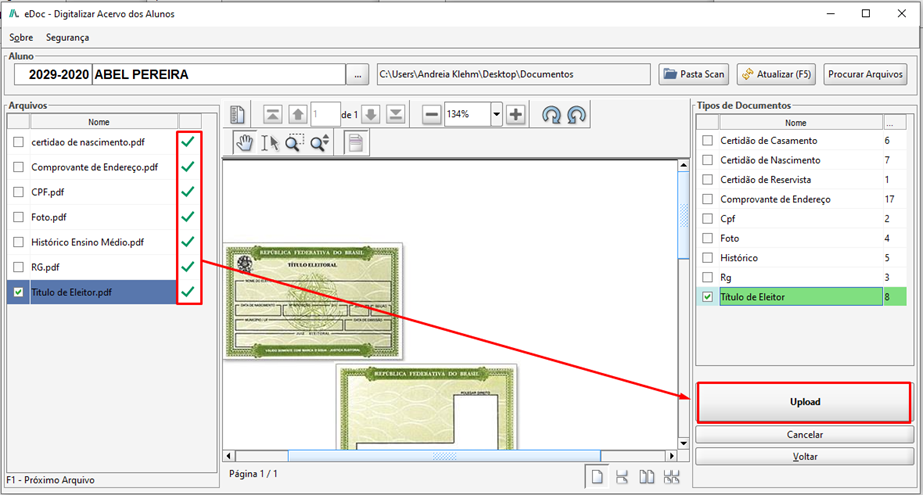Screen dimensions: 923x495
Task: Open the Segurança menu
Action: coord(68,37)
